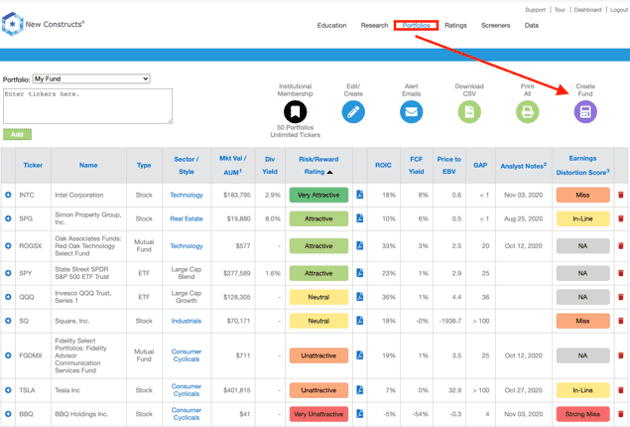
Task: Open the PDF report for SQ
Action: tap(360, 321)
